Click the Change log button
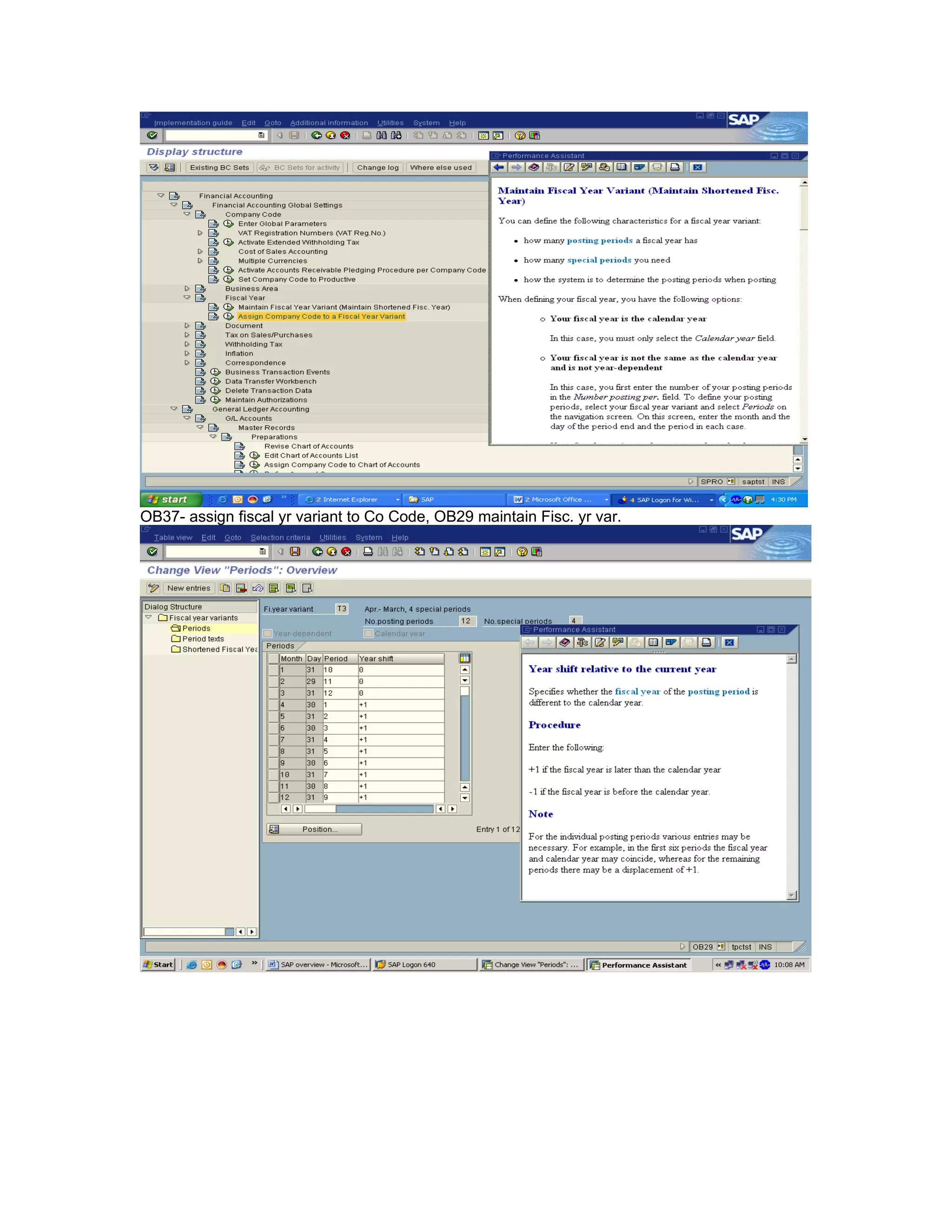 [x=377, y=167]
